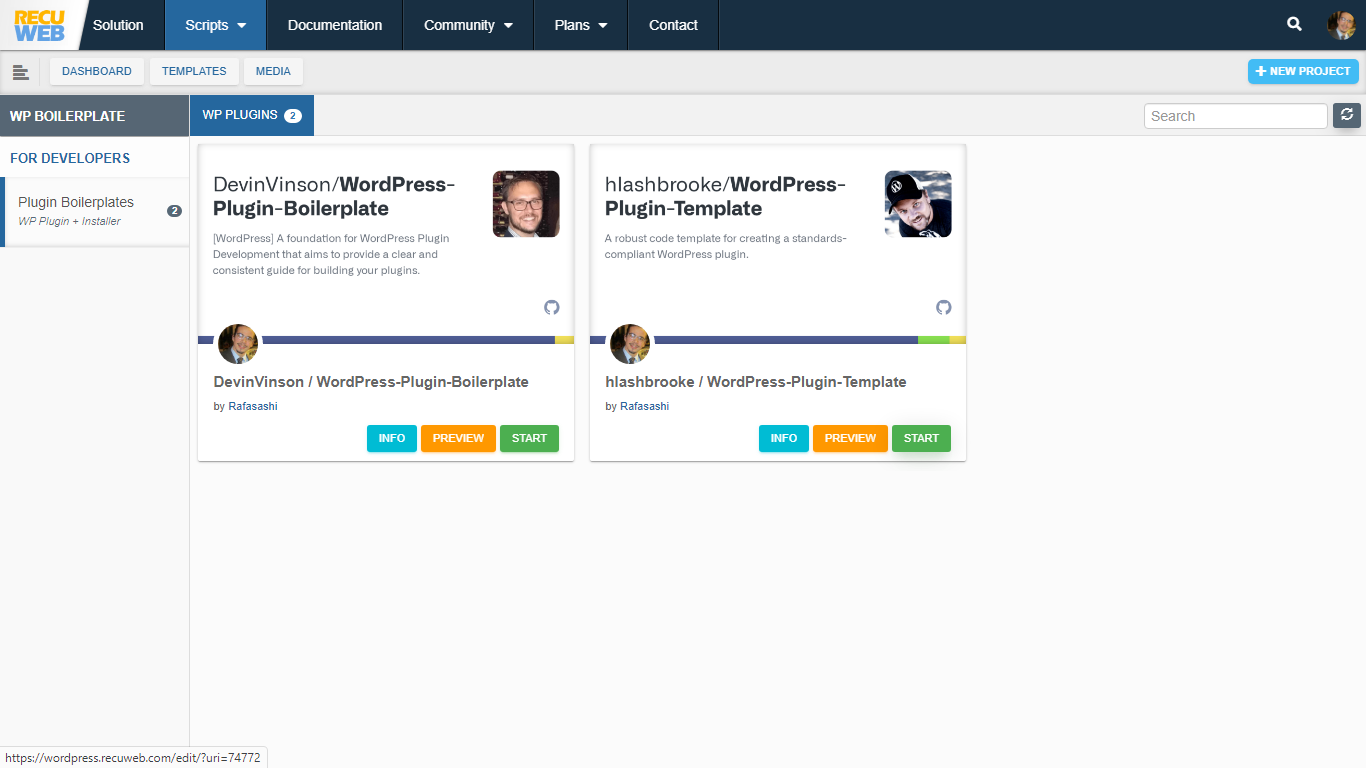Toggle the sidebar with the lines icon
Viewport: 1366px width, 768px height.
click(20, 72)
